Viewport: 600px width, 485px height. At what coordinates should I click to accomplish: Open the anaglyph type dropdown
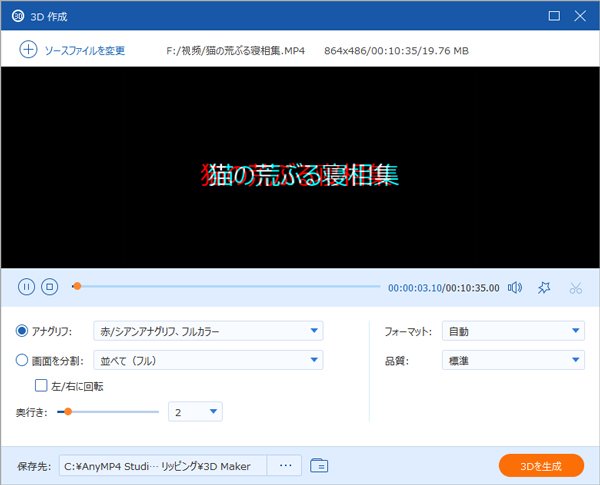tap(208, 331)
